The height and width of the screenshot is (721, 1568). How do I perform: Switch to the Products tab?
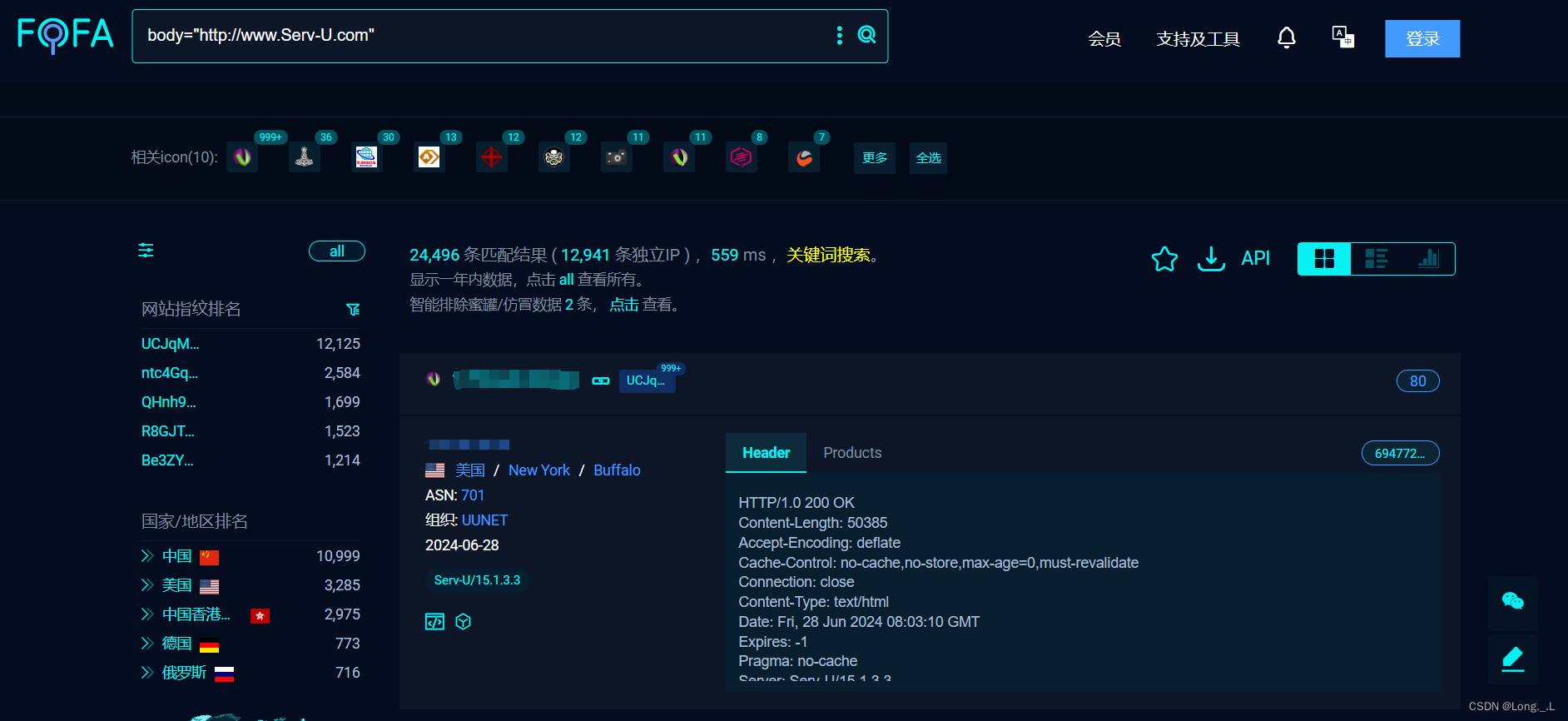click(x=852, y=453)
